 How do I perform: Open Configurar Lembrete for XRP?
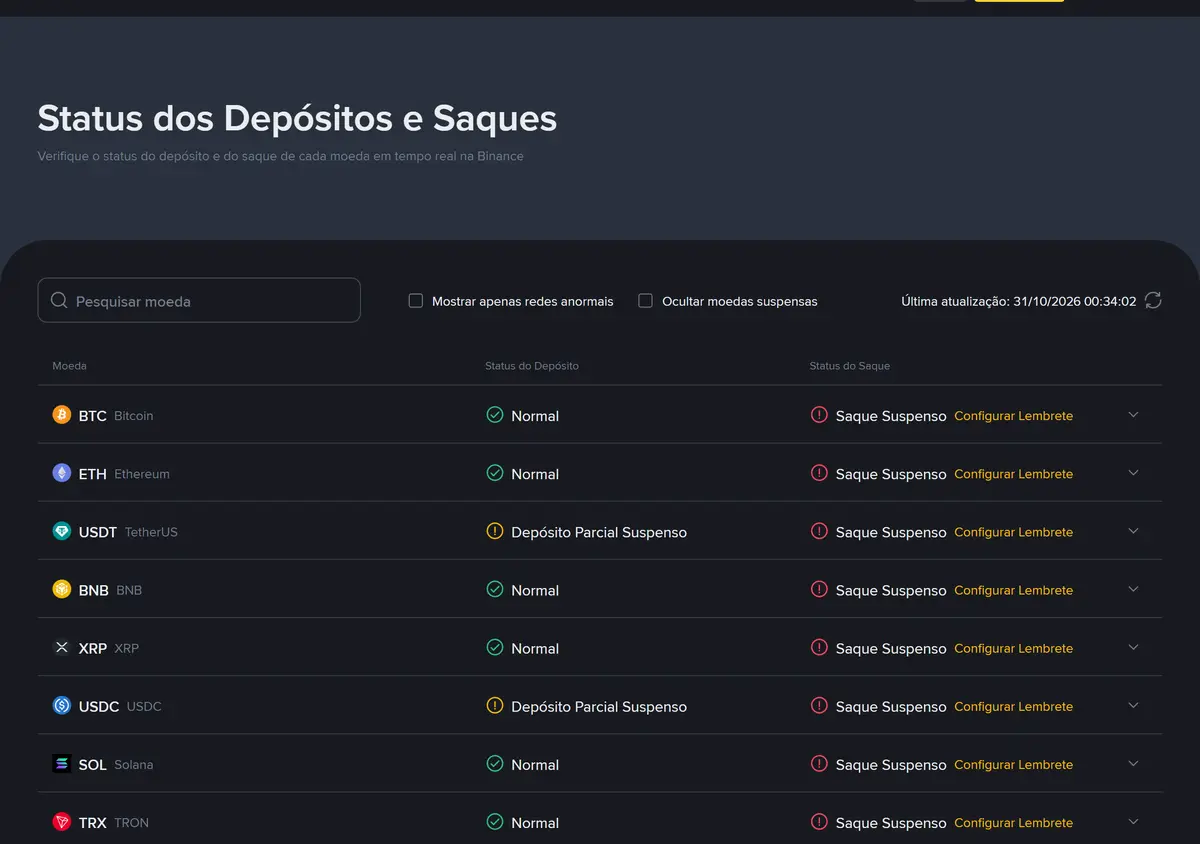tap(1013, 648)
